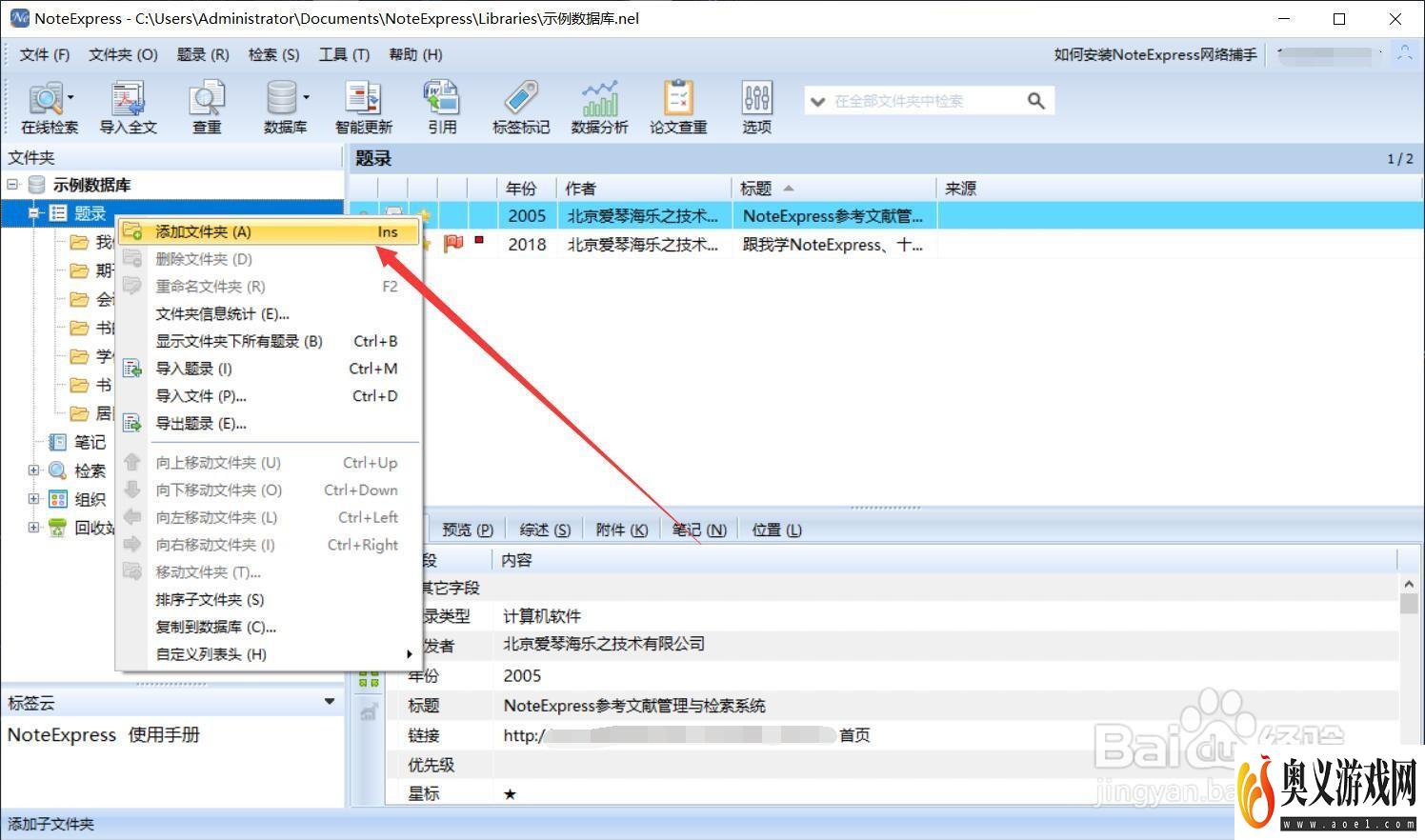Run 智能更新 smart update

point(363,107)
